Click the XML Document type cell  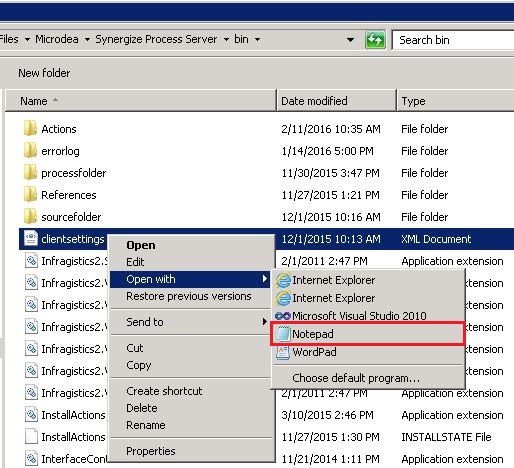point(436,239)
